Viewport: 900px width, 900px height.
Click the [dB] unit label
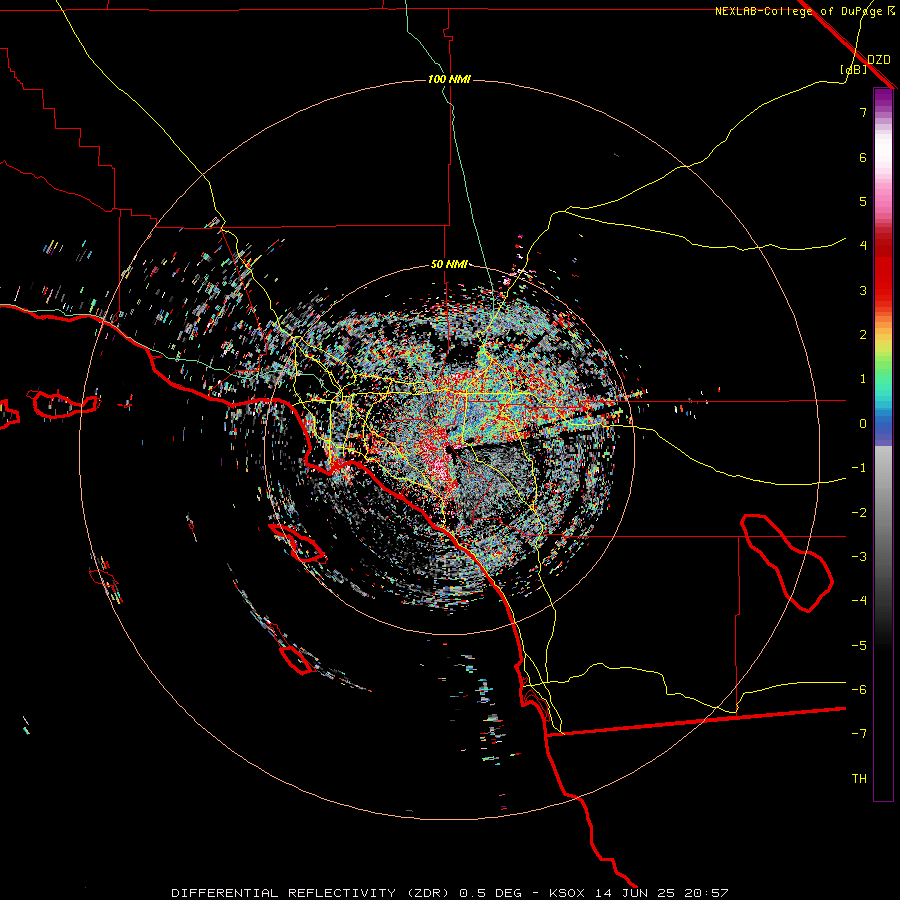(853, 69)
